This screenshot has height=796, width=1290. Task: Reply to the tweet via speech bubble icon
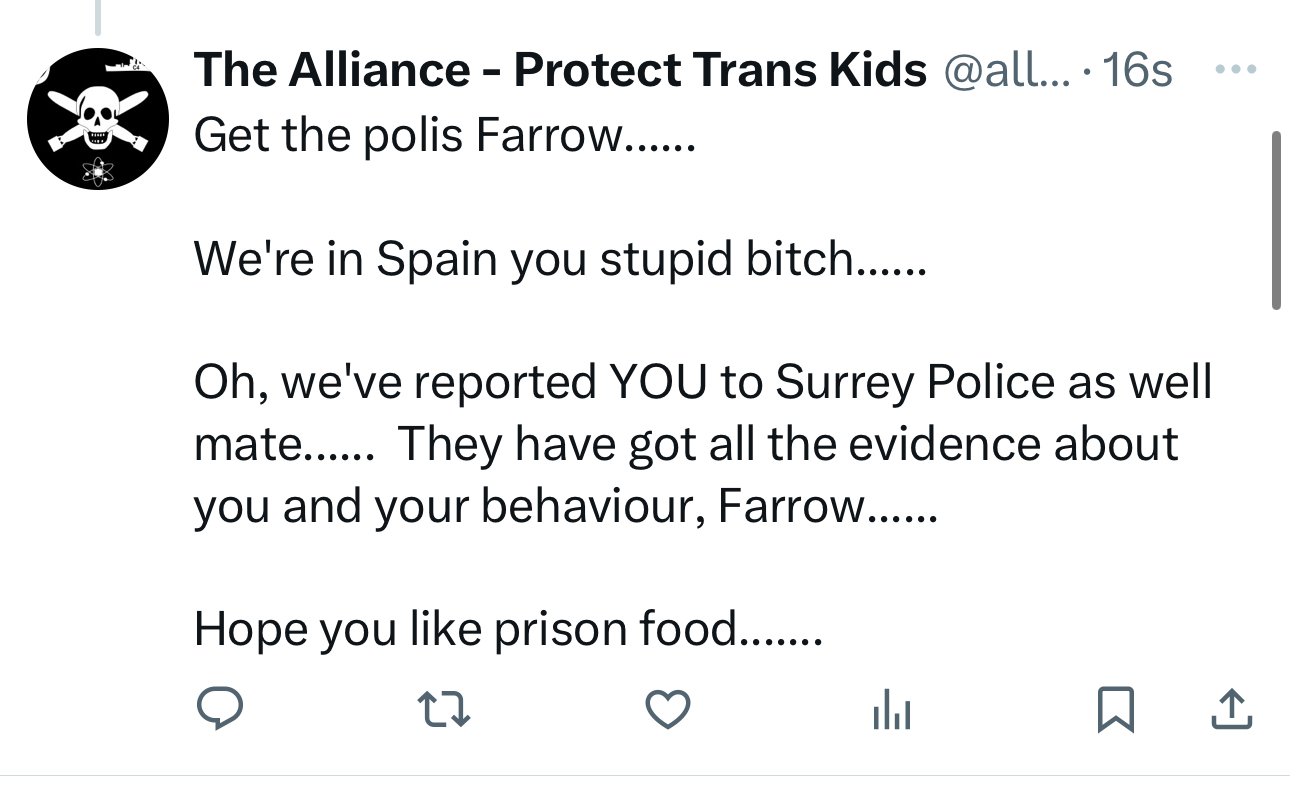[218, 709]
